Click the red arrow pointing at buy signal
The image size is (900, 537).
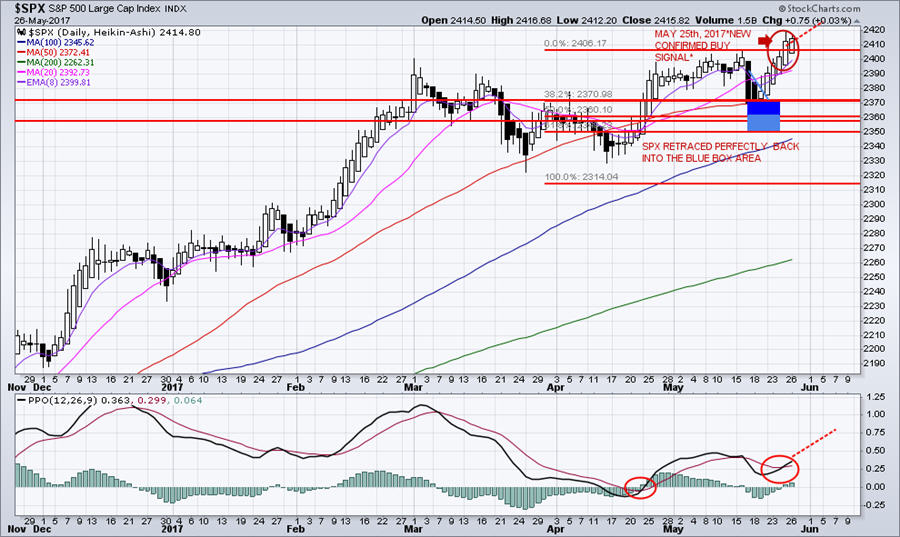(x=767, y=41)
